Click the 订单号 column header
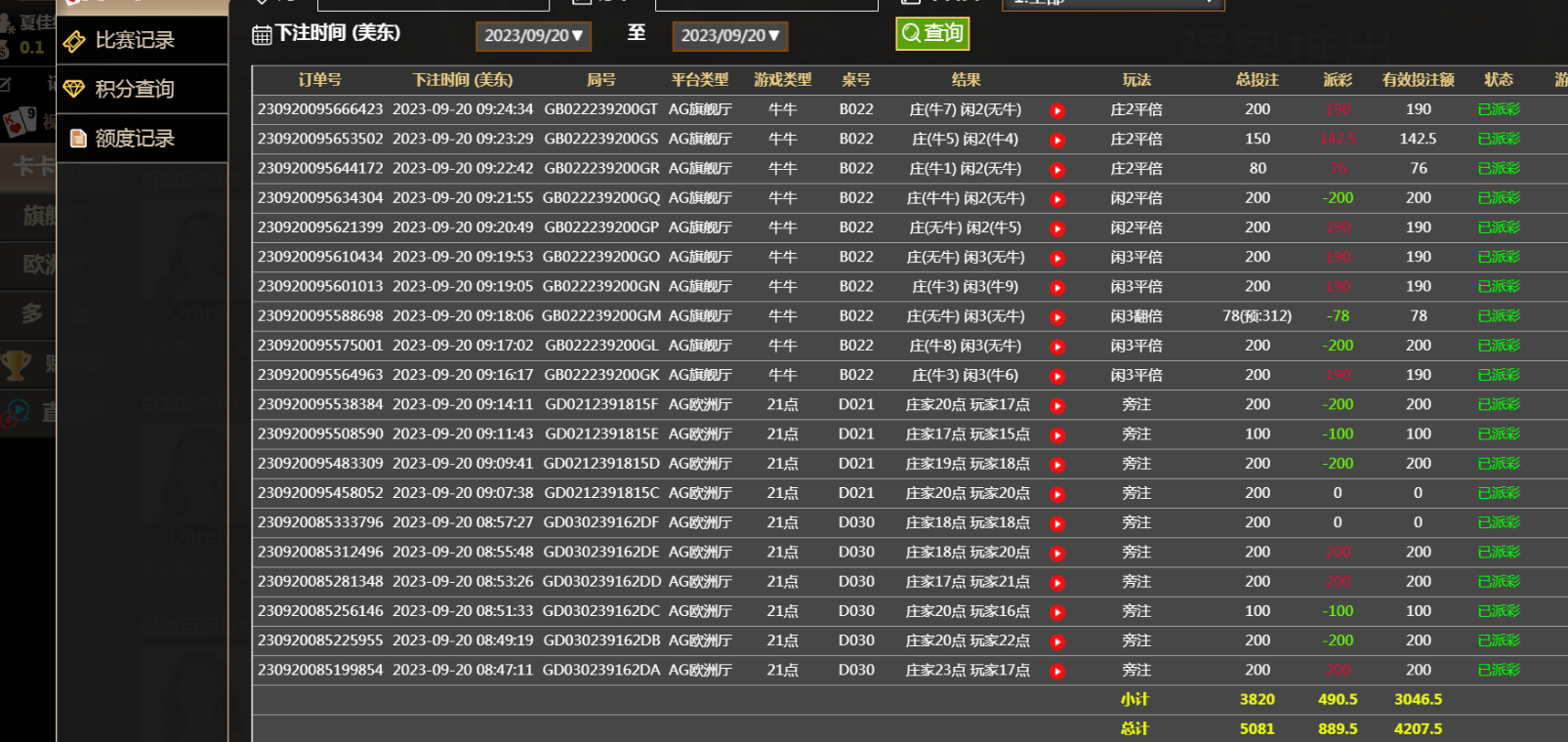 (320, 80)
